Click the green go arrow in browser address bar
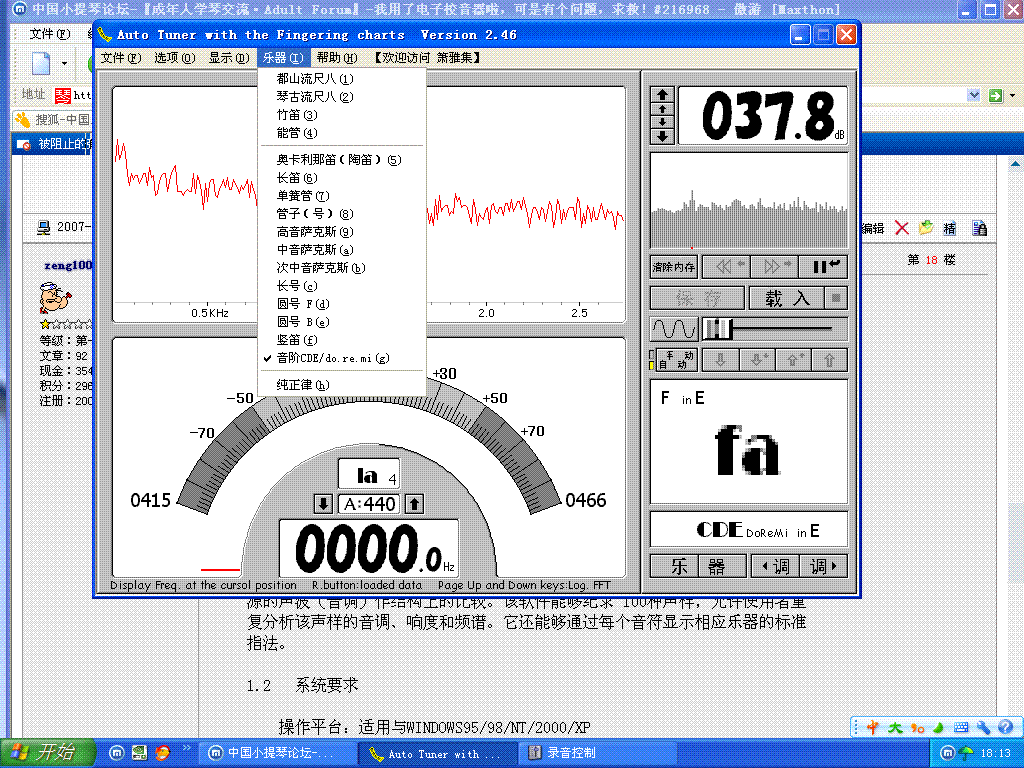The height and width of the screenshot is (768, 1024). point(995,95)
